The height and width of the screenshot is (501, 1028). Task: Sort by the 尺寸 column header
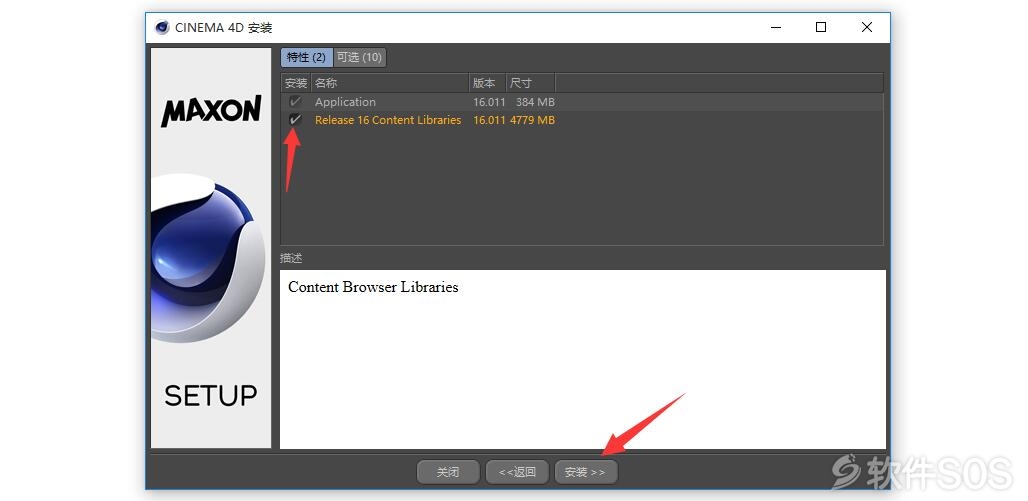530,83
